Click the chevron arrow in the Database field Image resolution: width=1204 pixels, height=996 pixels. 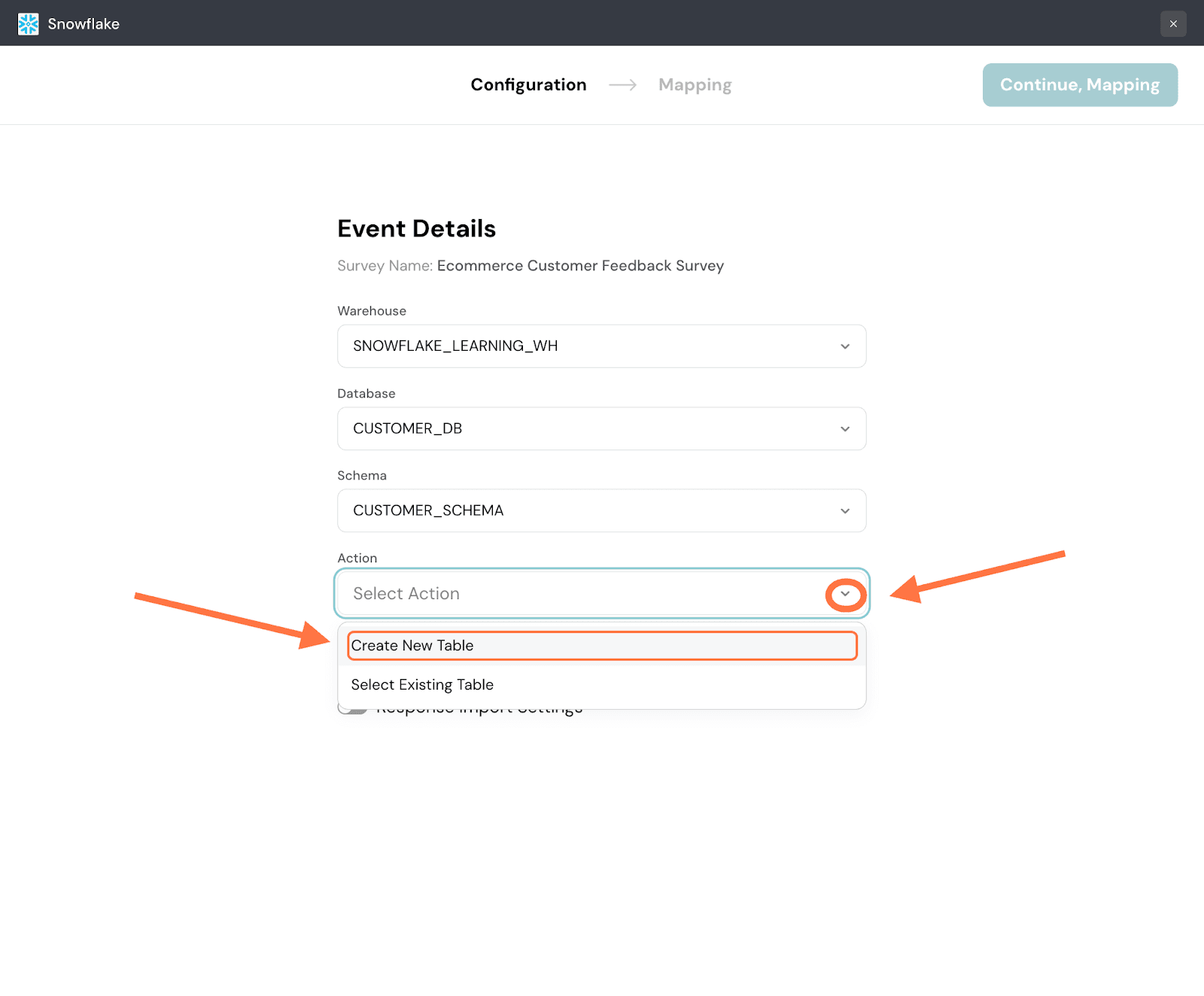click(x=844, y=429)
